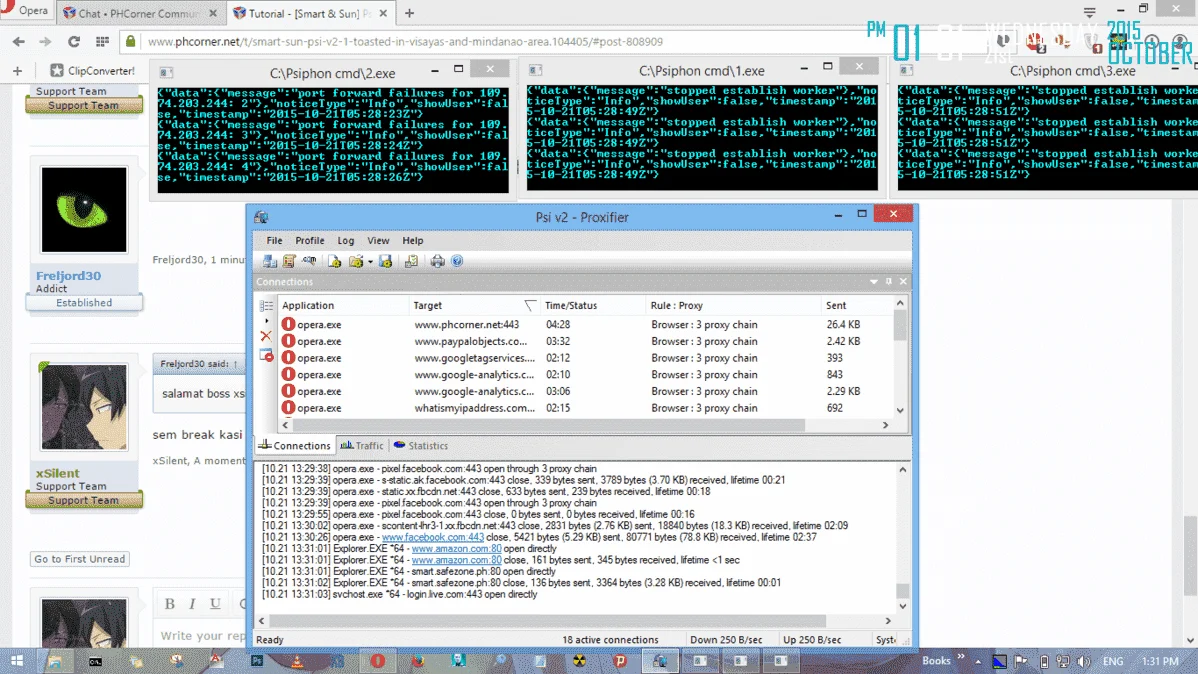Select the whatismyipaddress.com connection row
The image size is (1198, 674).
tap(585, 408)
